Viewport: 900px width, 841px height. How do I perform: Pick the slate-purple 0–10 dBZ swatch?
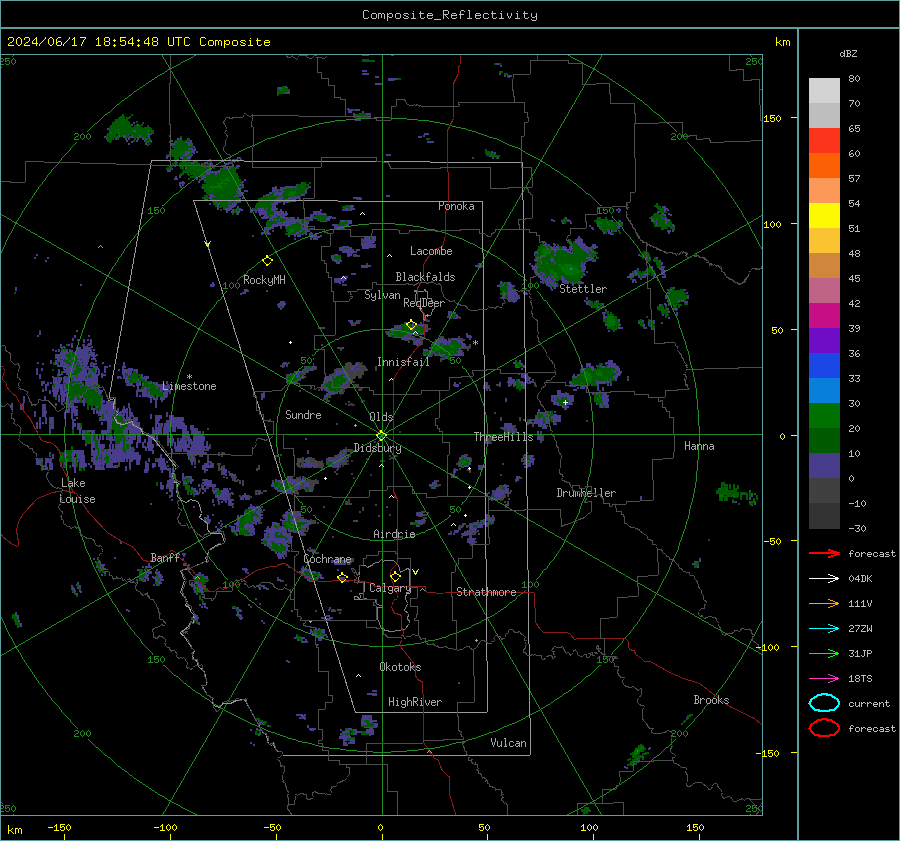(824, 466)
